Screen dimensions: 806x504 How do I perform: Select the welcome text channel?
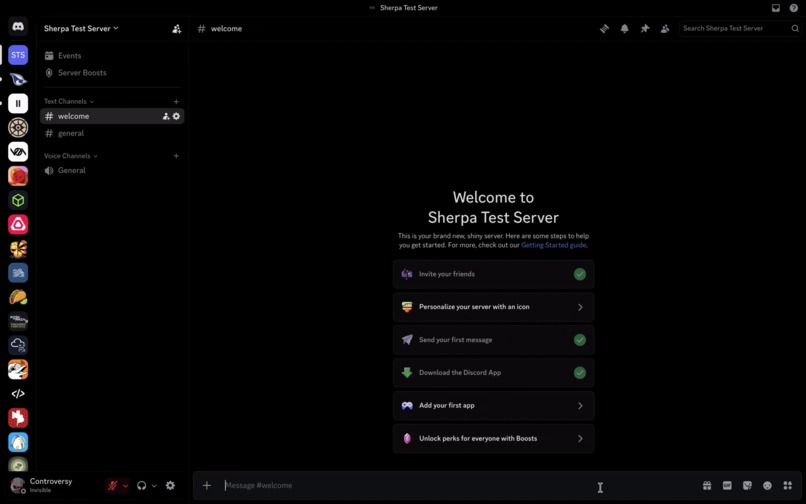[x=112, y=116]
